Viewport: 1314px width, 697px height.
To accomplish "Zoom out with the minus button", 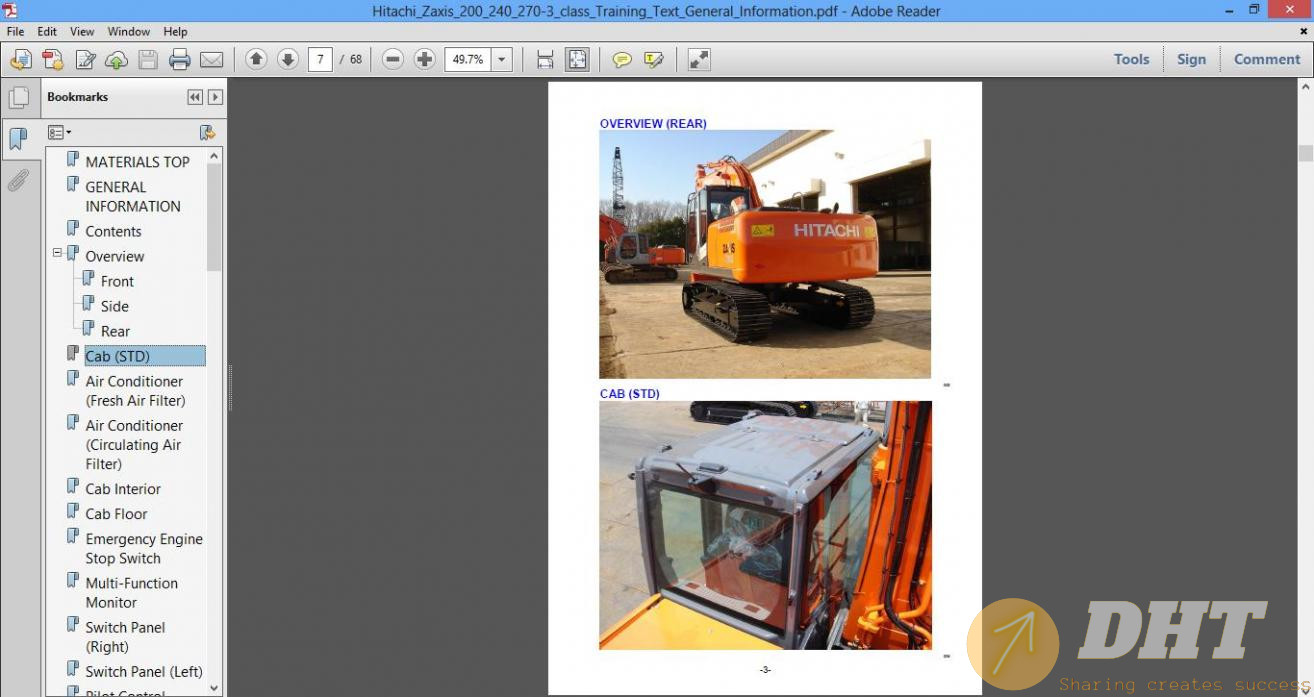I will coord(393,59).
